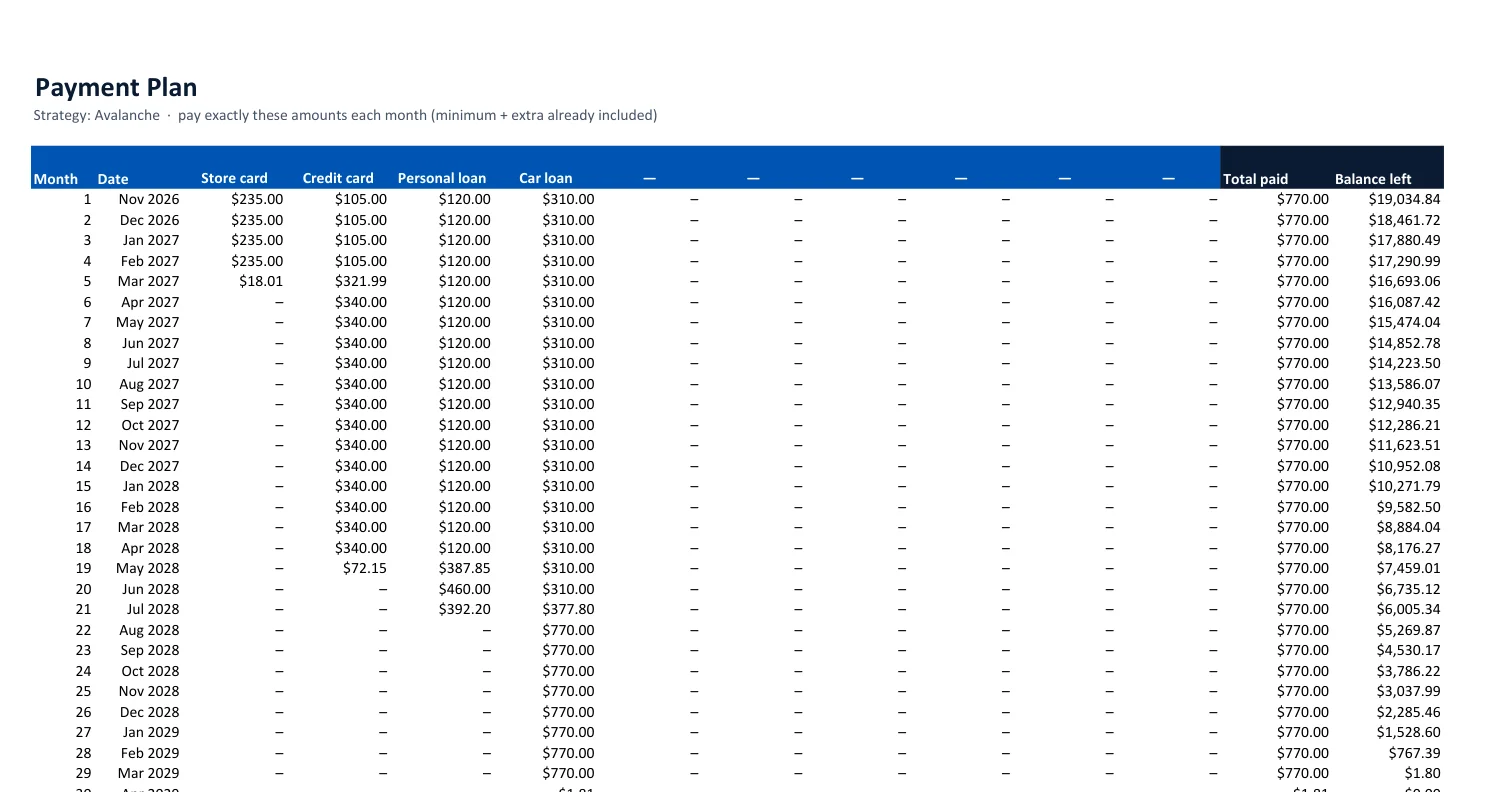Select the "Balance left" column header
1501x792 pixels.
click(x=1373, y=179)
